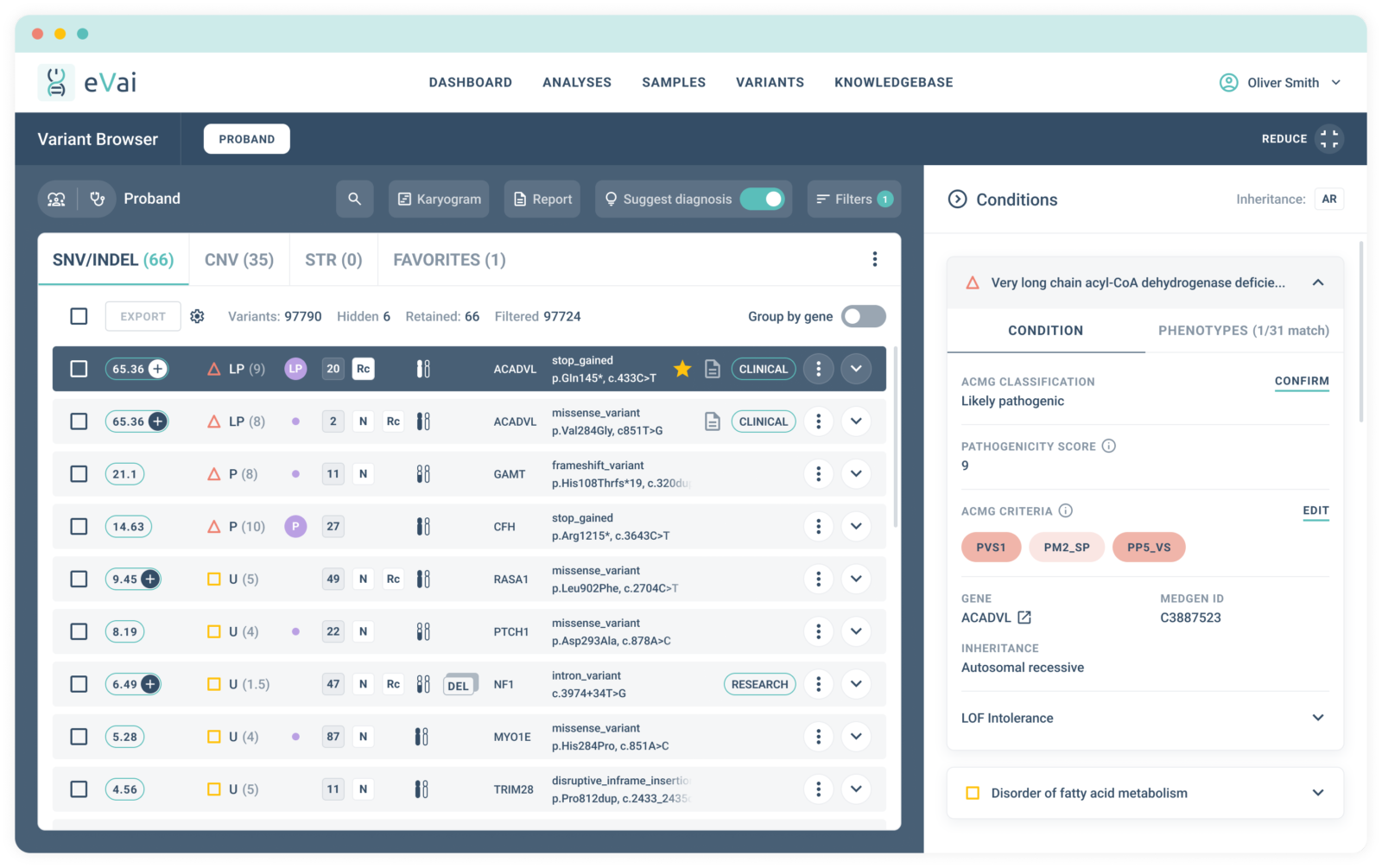Click the family group icon beside Proband
The height and width of the screenshot is (868, 1382).
[x=57, y=199]
